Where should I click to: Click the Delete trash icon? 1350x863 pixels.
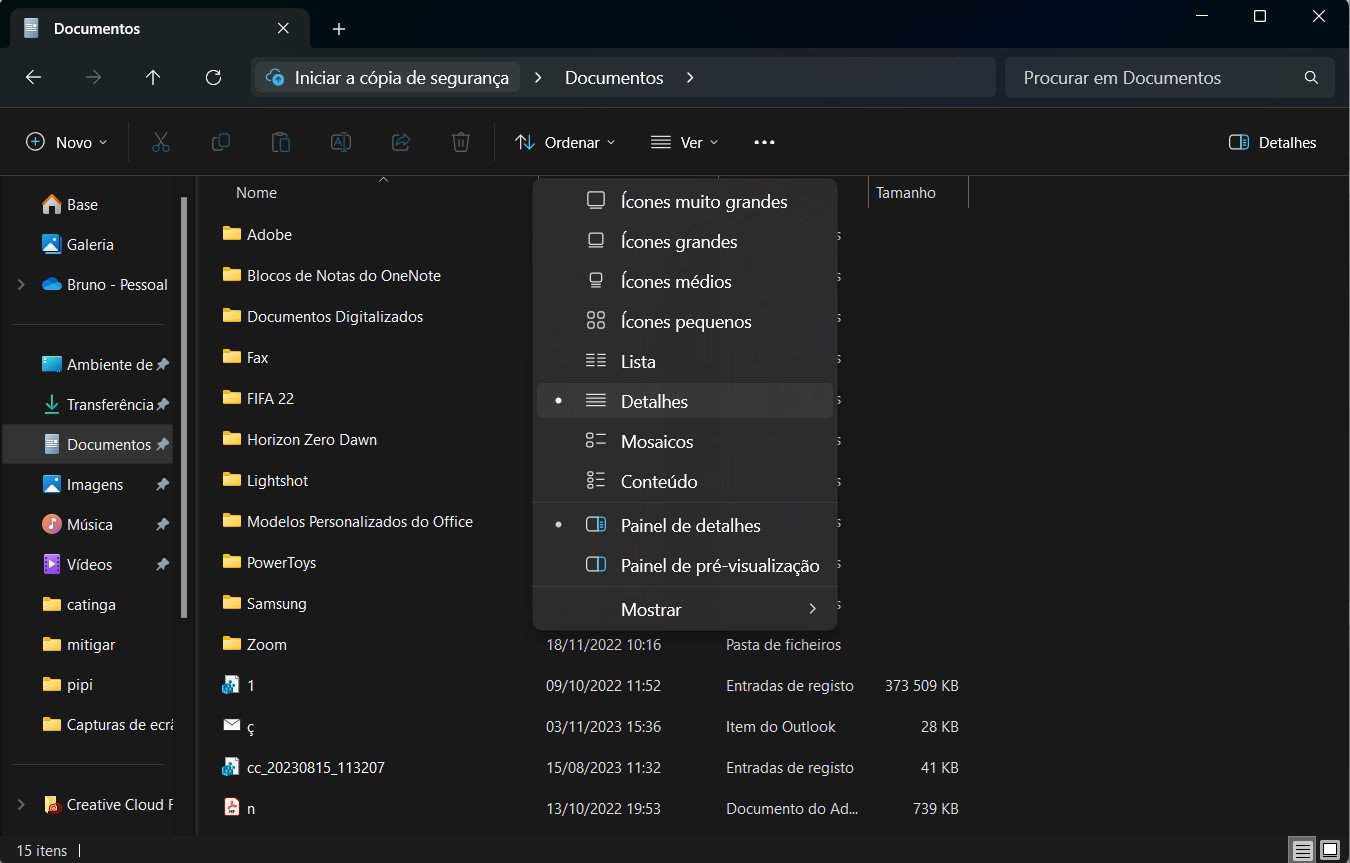tap(461, 142)
